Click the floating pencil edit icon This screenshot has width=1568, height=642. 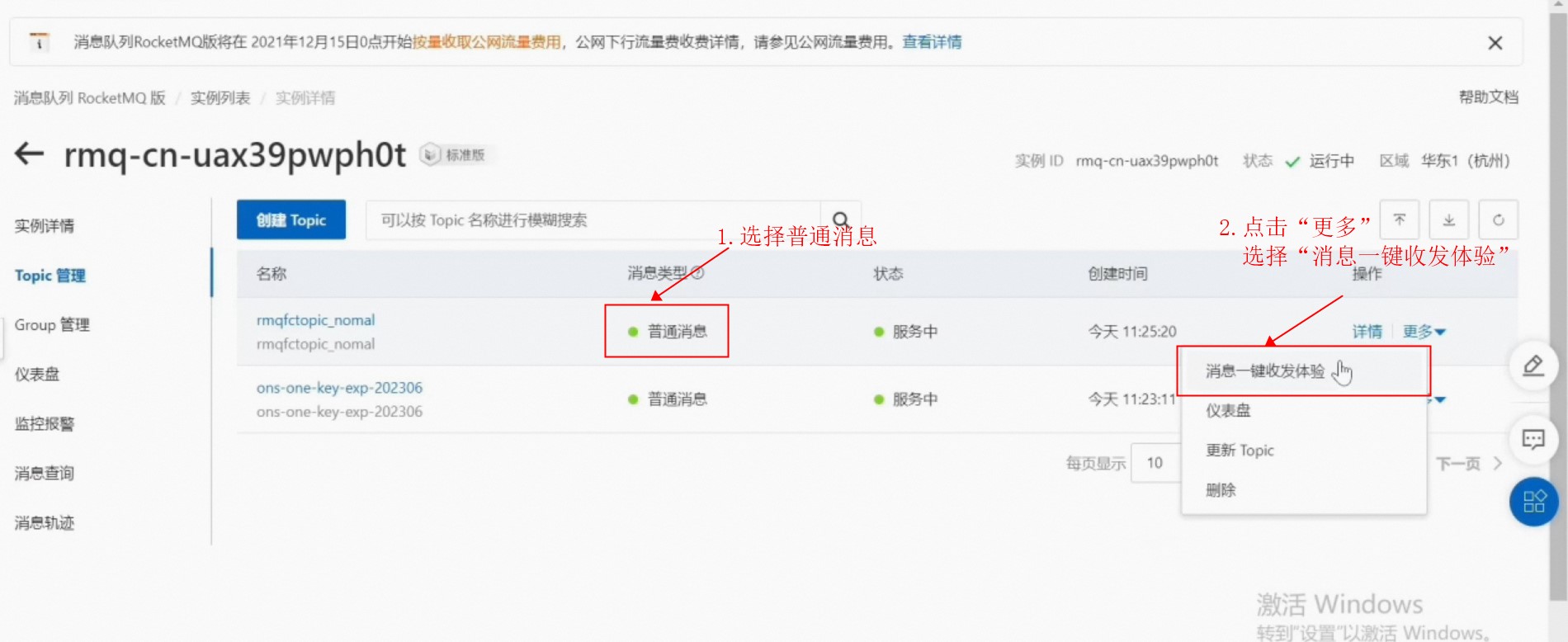pos(1533,365)
